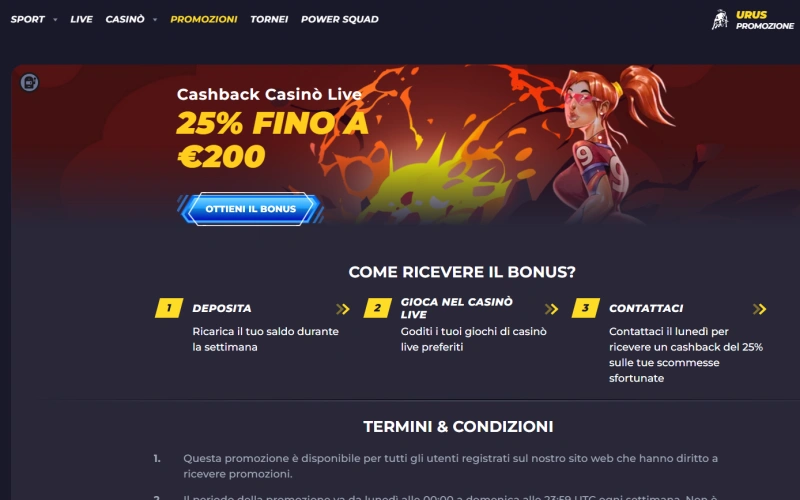Click the redhead character banner image
The height and width of the screenshot is (500, 800).
click(607, 145)
